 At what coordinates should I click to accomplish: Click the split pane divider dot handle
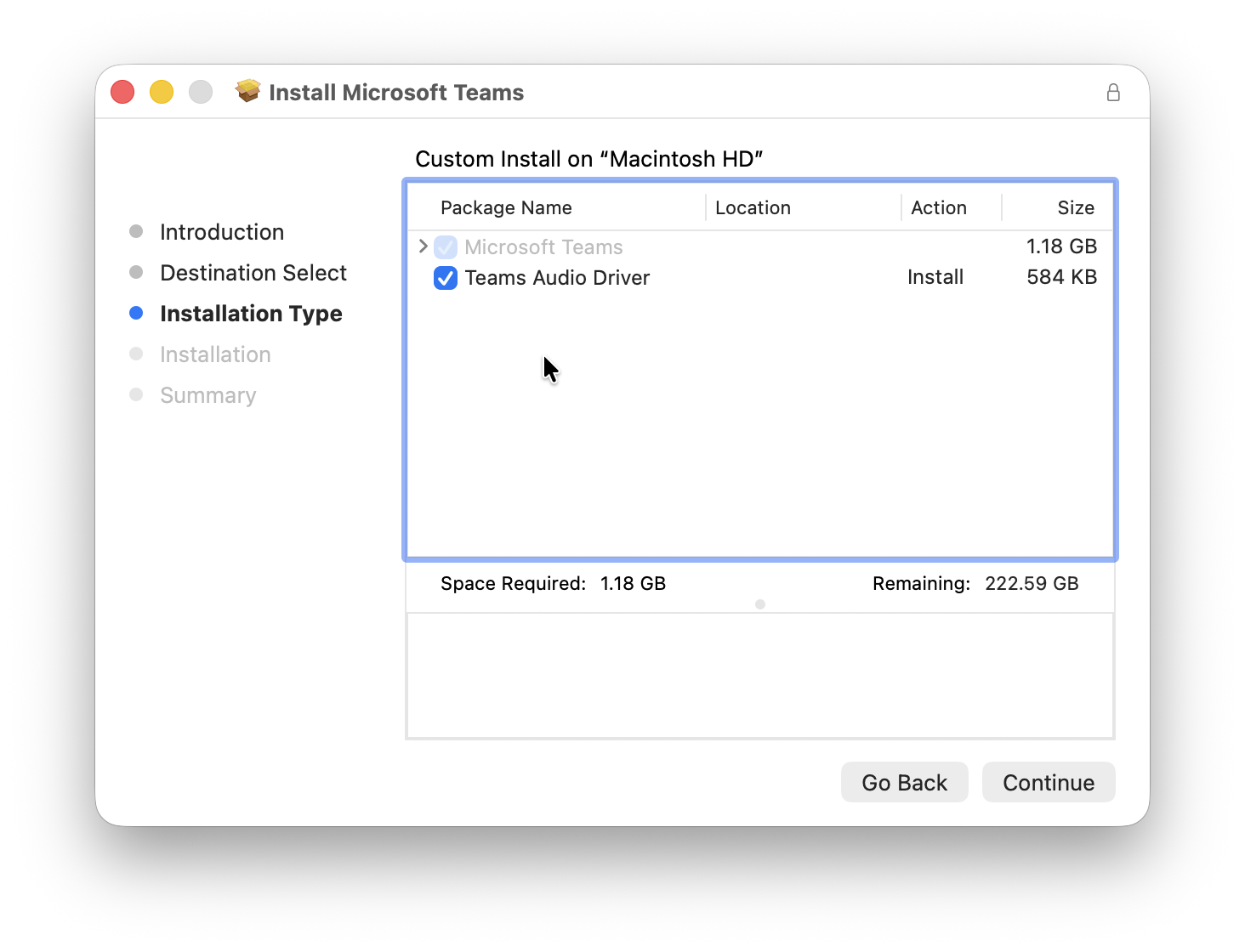tap(760, 604)
